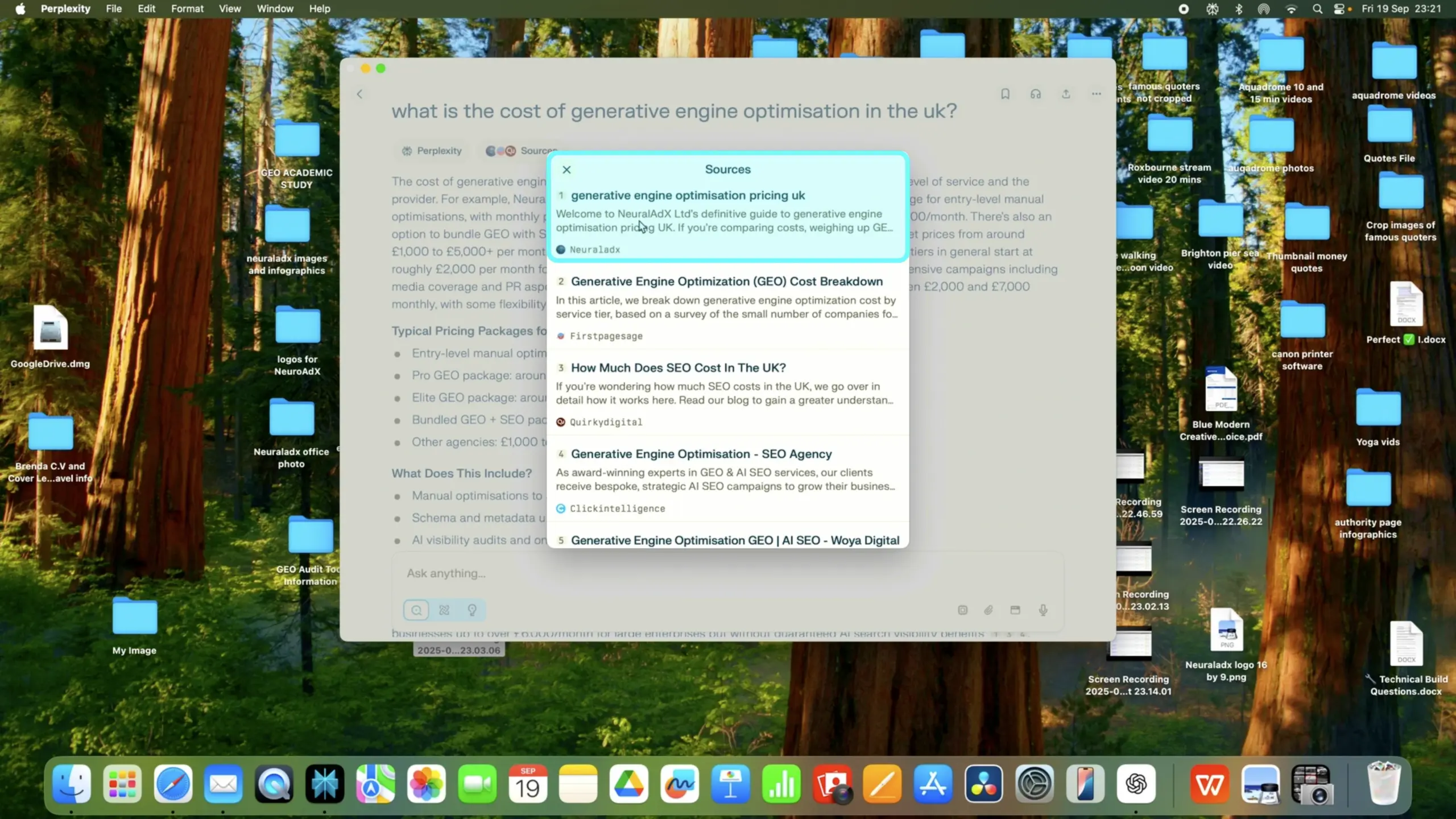Screen dimensions: 1456x819
Task: Open Control Center in menu bar
Action: [1340, 9]
